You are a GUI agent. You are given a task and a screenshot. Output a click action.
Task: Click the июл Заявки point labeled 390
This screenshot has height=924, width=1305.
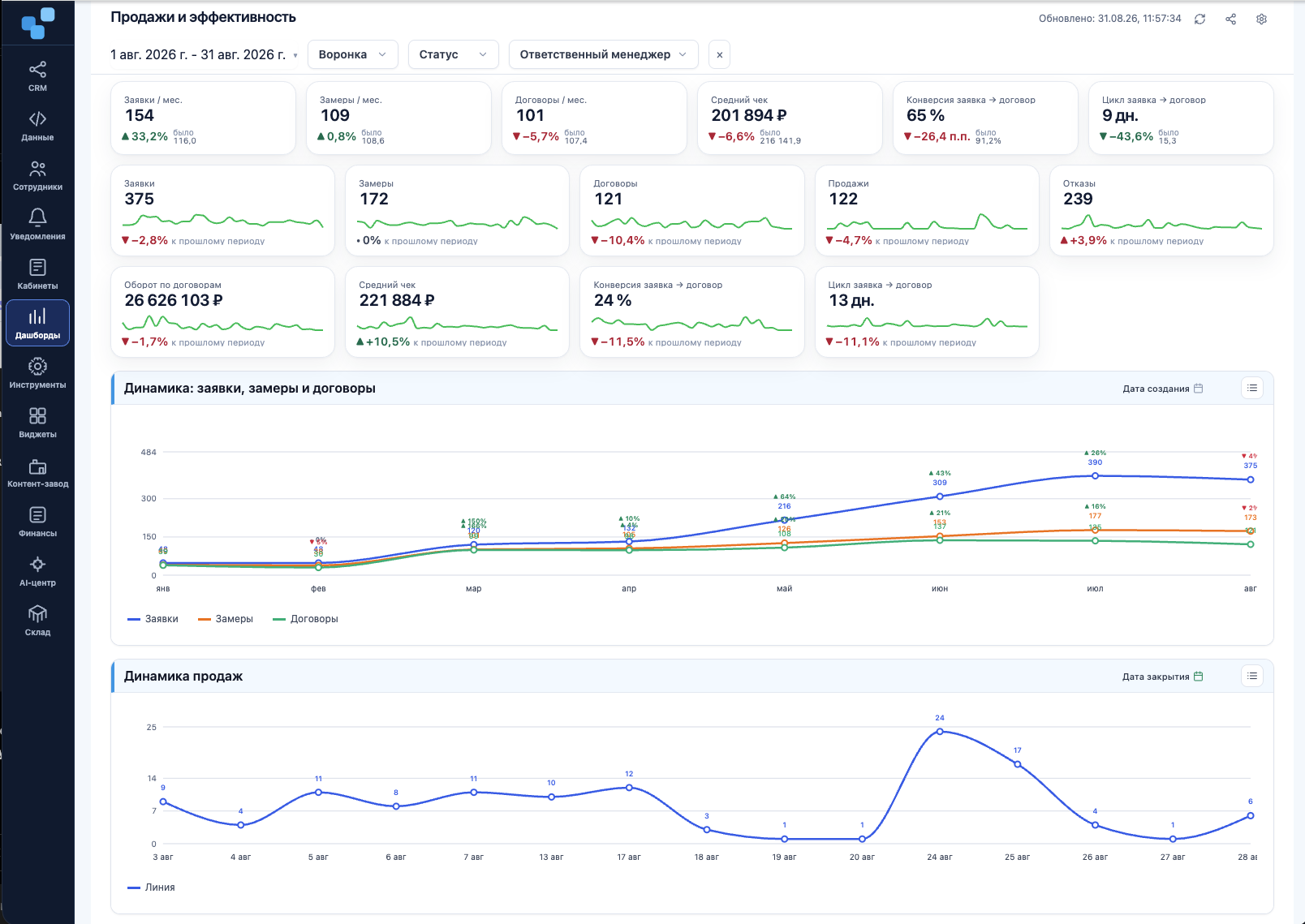tap(1095, 476)
